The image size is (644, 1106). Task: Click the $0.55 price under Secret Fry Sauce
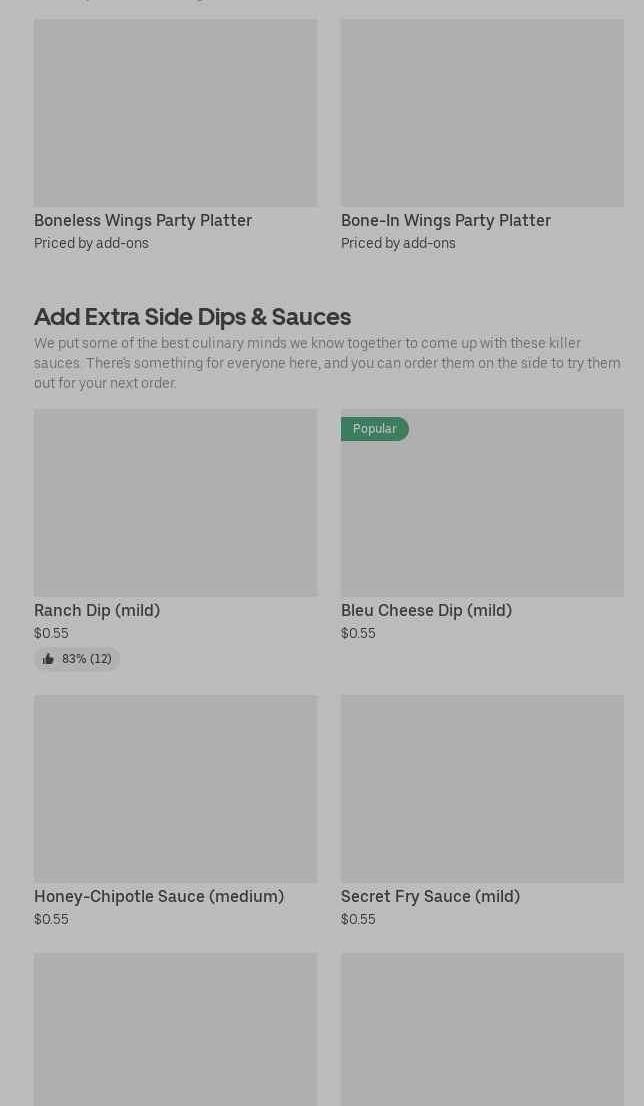tap(358, 919)
